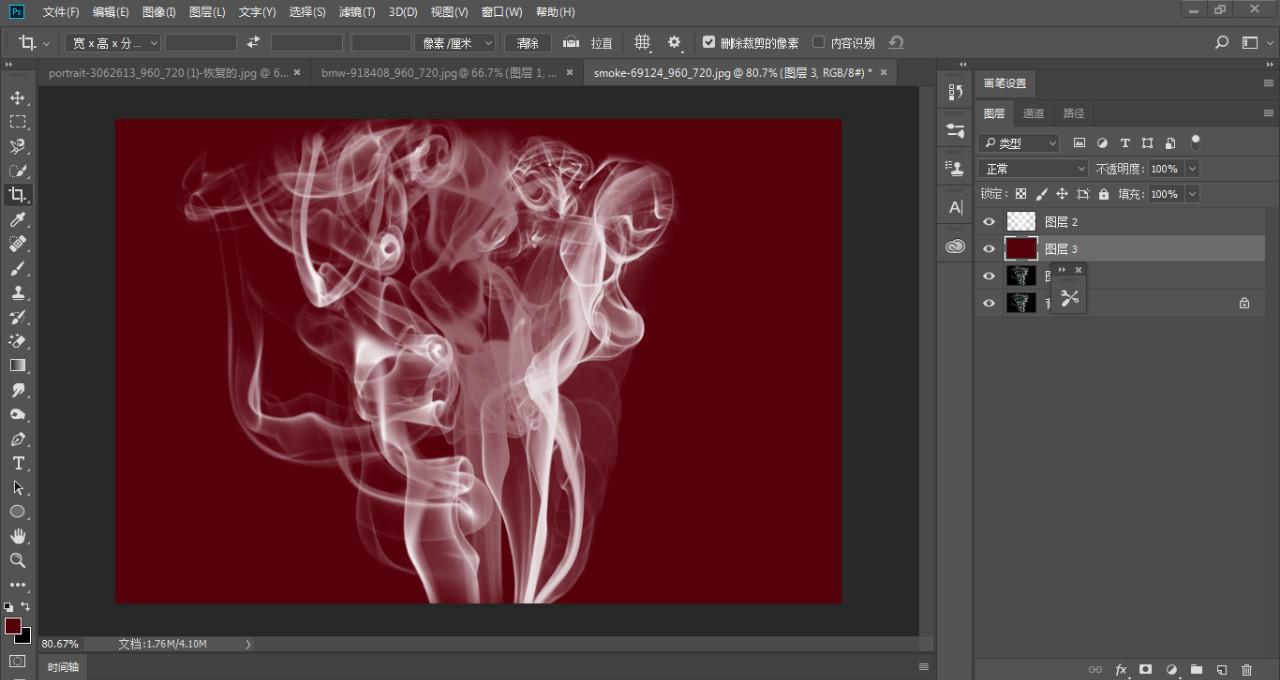Hide 图层 3 with eye icon
This screenshot has height=680, width=1280.
pyautogui.click(x=989, y=249)
